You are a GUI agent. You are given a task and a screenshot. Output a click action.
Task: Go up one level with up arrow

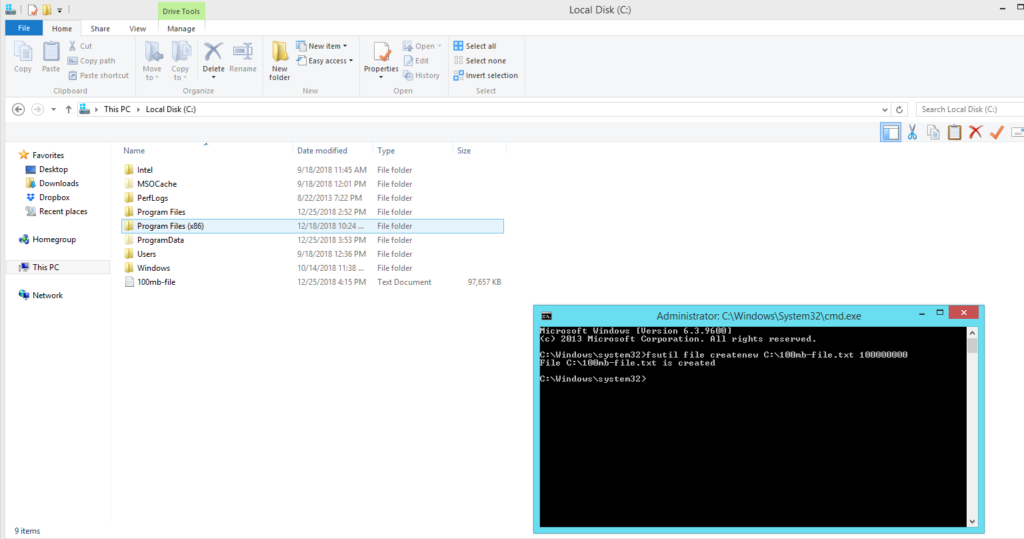68,109
